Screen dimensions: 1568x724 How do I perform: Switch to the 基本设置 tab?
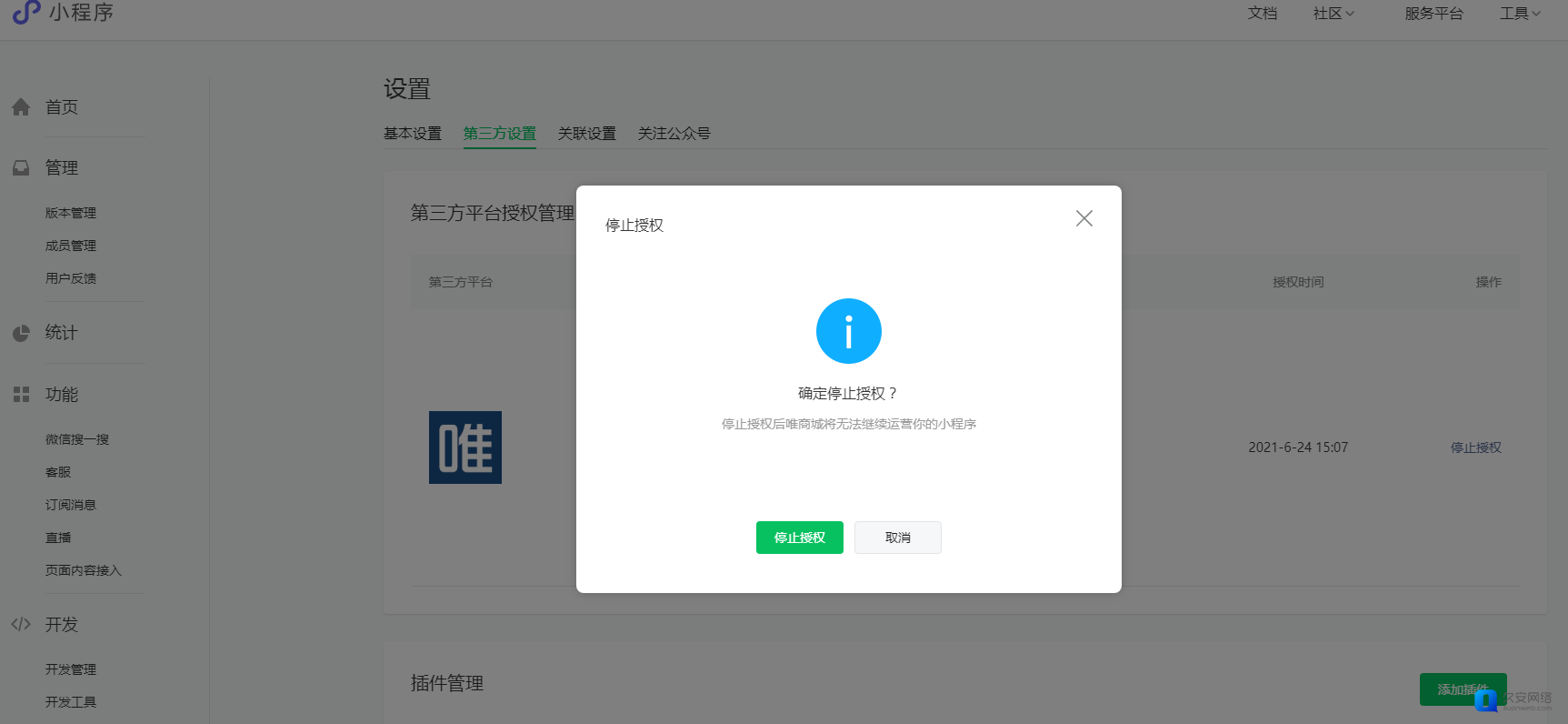point(413,134)
